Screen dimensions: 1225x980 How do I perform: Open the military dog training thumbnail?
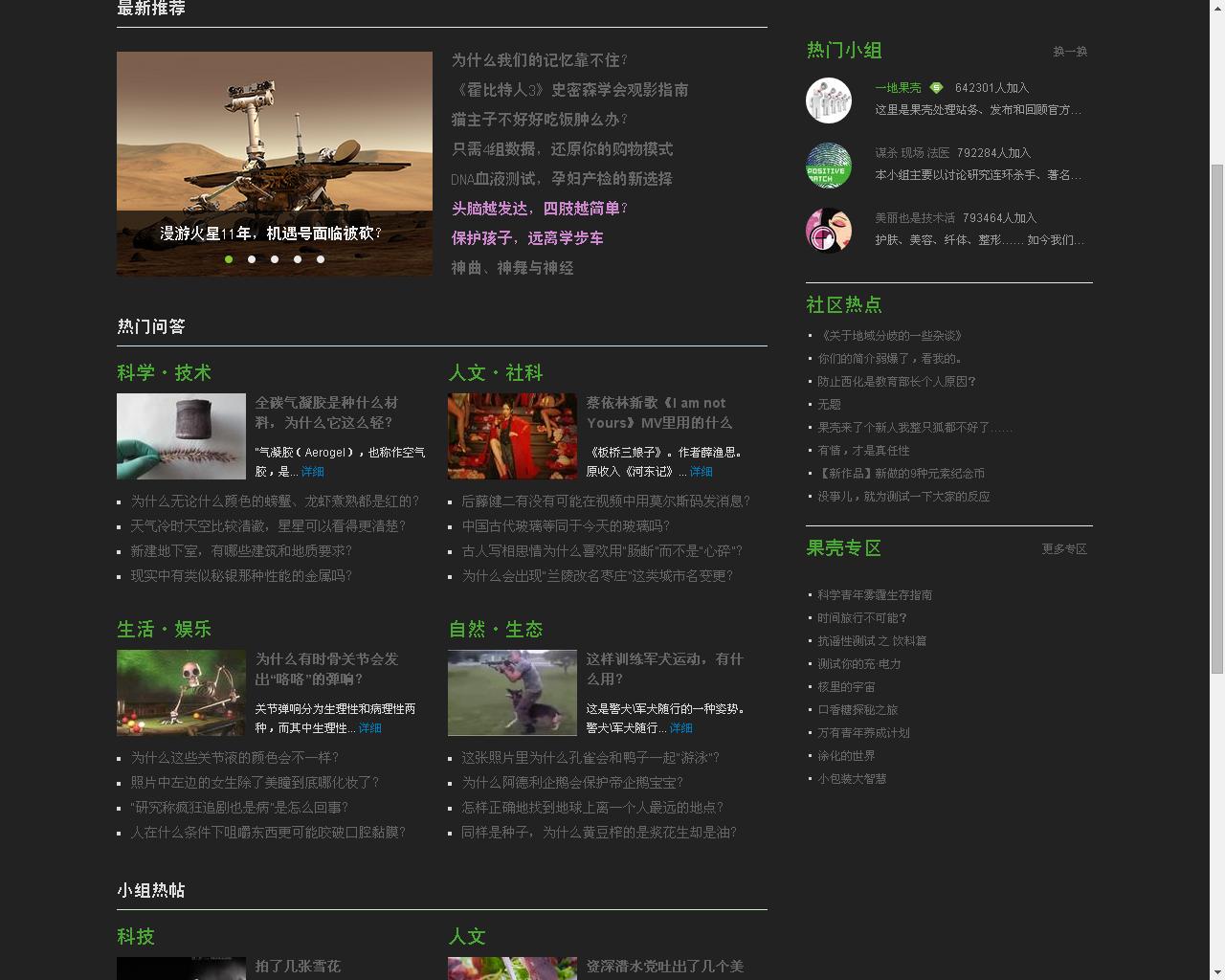click(512, 693)
